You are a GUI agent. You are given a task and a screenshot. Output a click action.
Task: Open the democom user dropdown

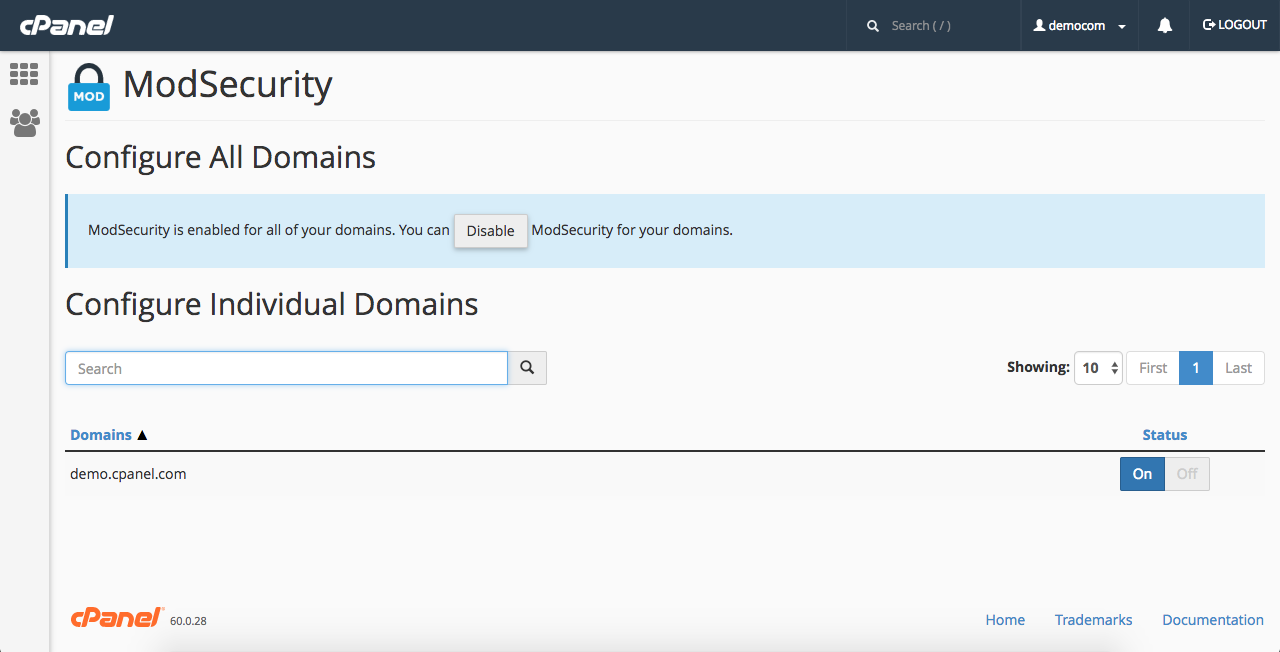[1080, 25]
